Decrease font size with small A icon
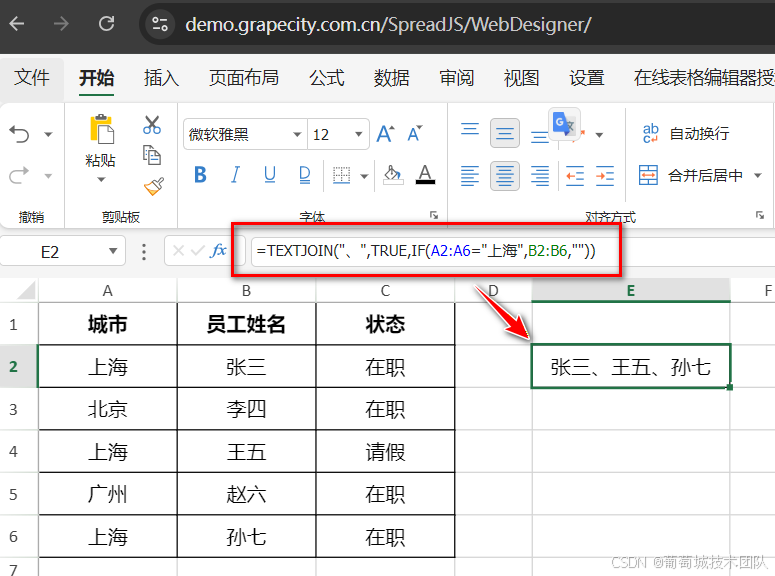Viewport: 775px width, 576px height. [x=415, y=134]
